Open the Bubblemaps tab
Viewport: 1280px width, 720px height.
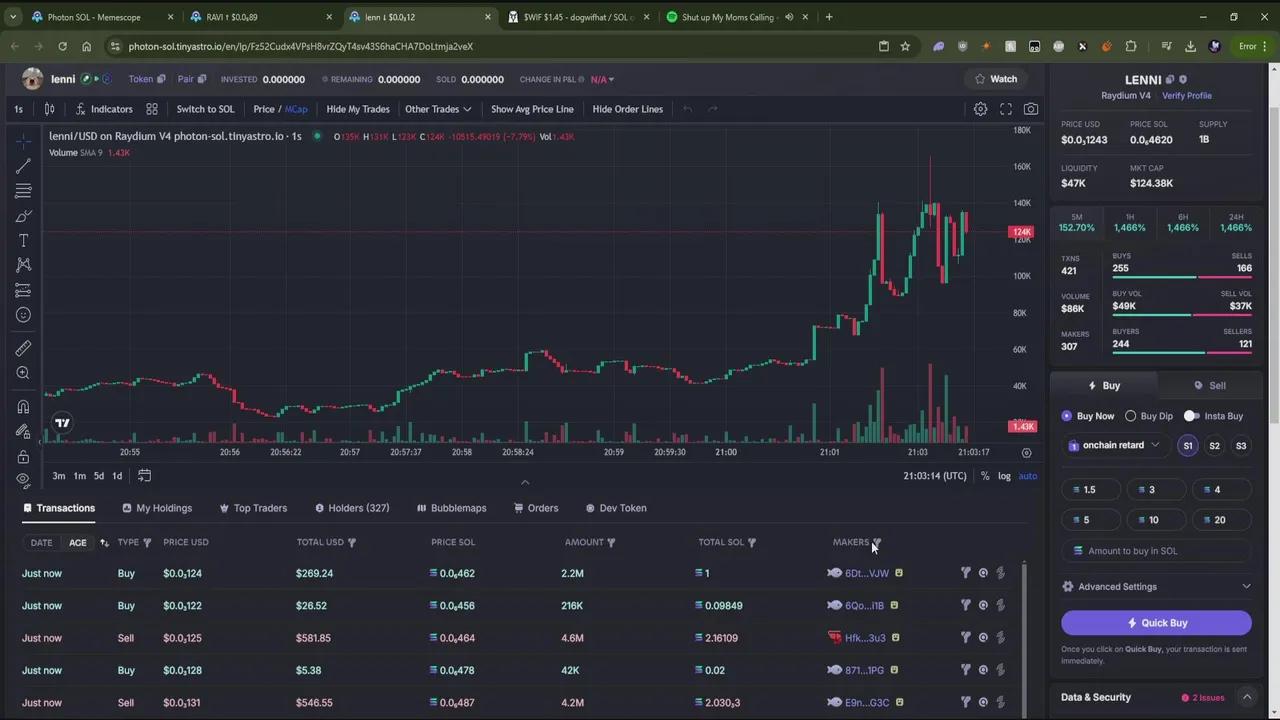[451, 508]
